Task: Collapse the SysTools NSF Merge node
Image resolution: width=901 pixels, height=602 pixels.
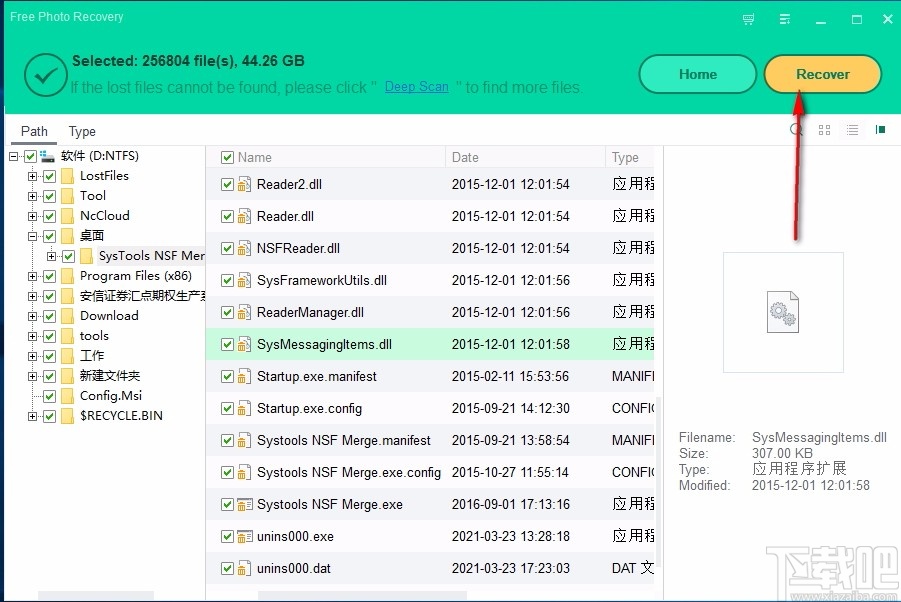Action: click(50, 255)
